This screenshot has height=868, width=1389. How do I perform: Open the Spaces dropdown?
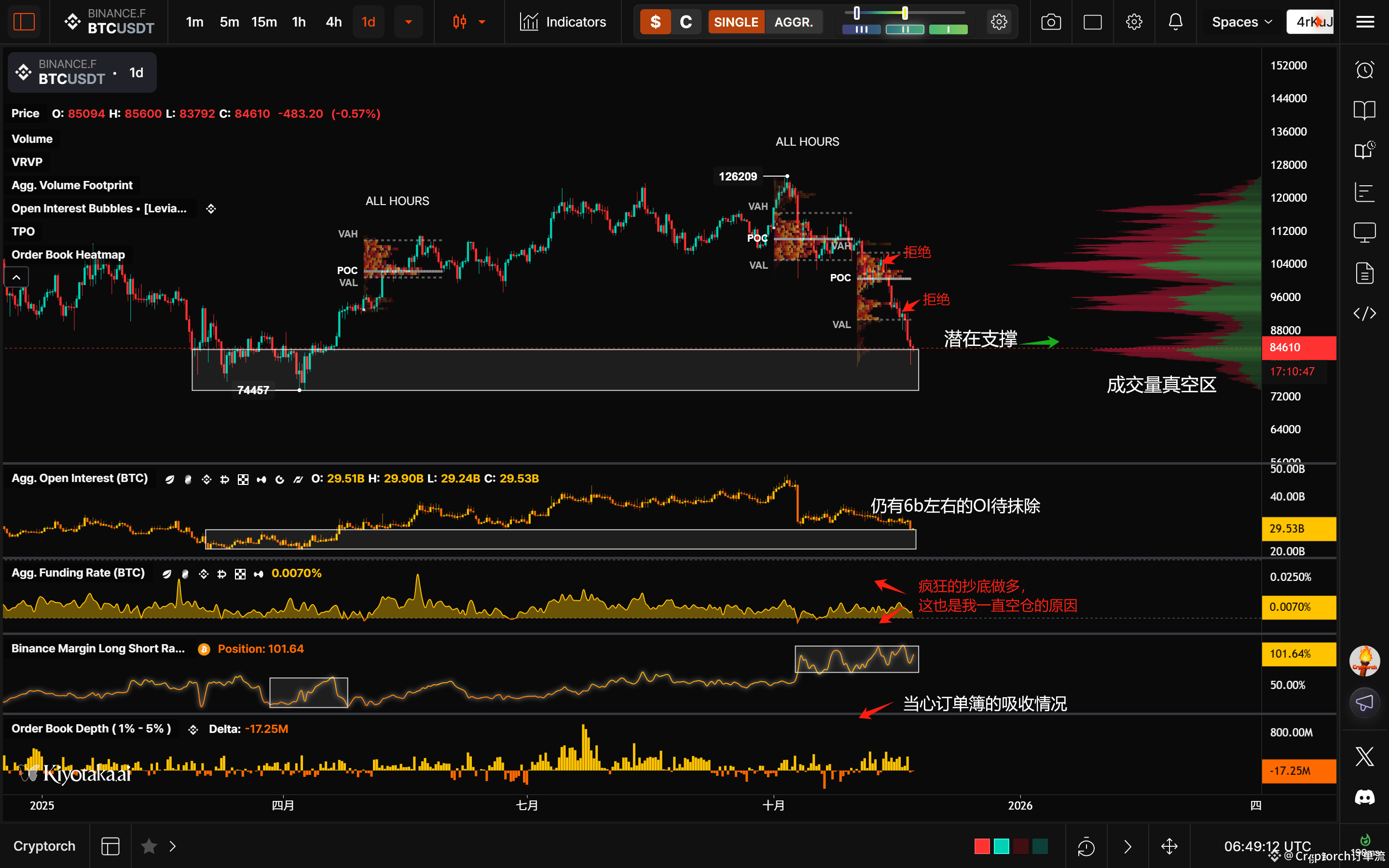pyautogui.click(x=1241, y=22)
